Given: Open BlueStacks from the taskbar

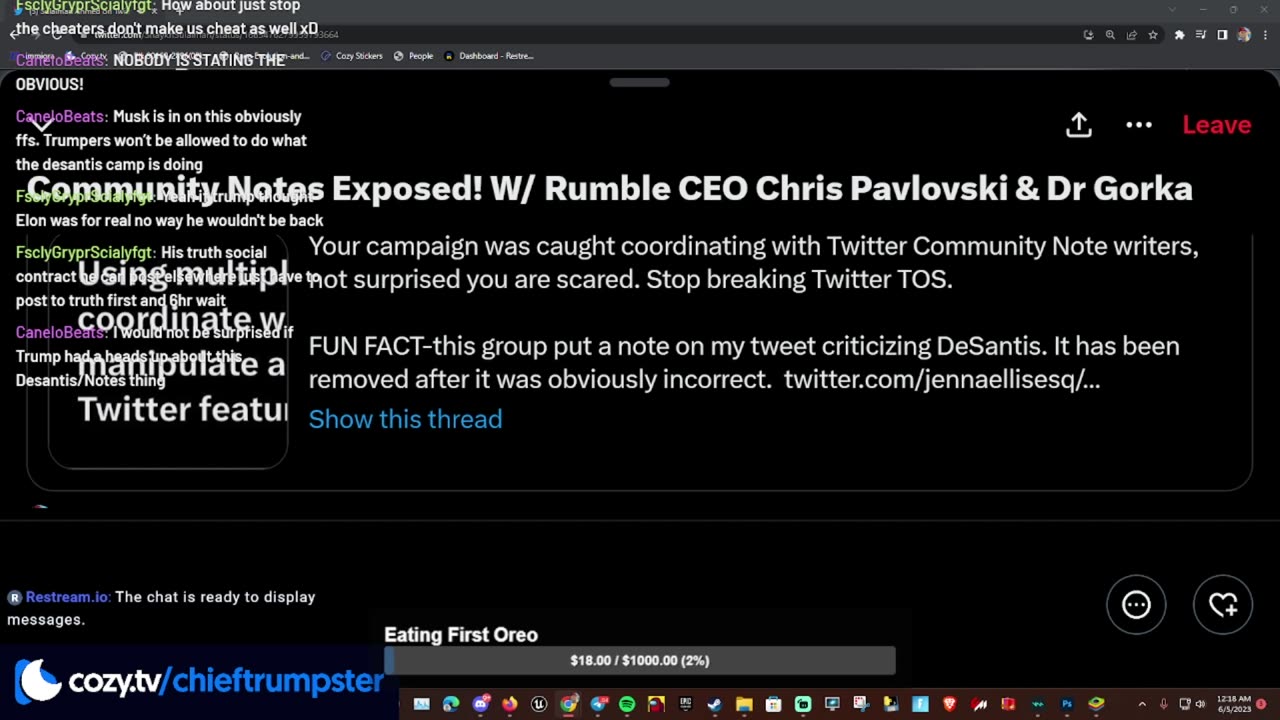Looking at the screenshot, I should (1096, 704).
